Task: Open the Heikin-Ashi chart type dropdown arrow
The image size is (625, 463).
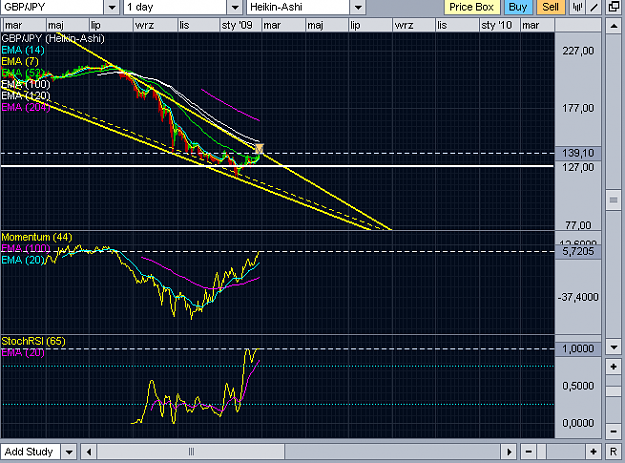Action: coord(358,7)
